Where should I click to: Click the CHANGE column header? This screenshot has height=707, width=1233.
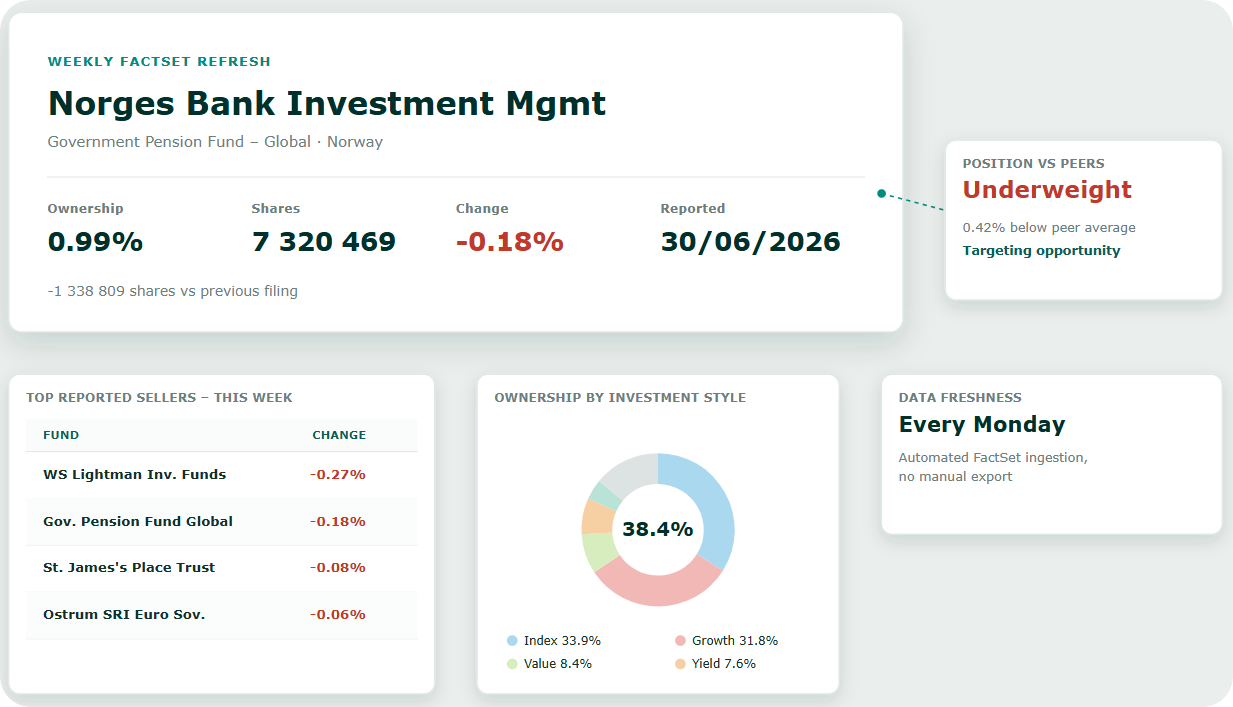click(x=339, y=435)
